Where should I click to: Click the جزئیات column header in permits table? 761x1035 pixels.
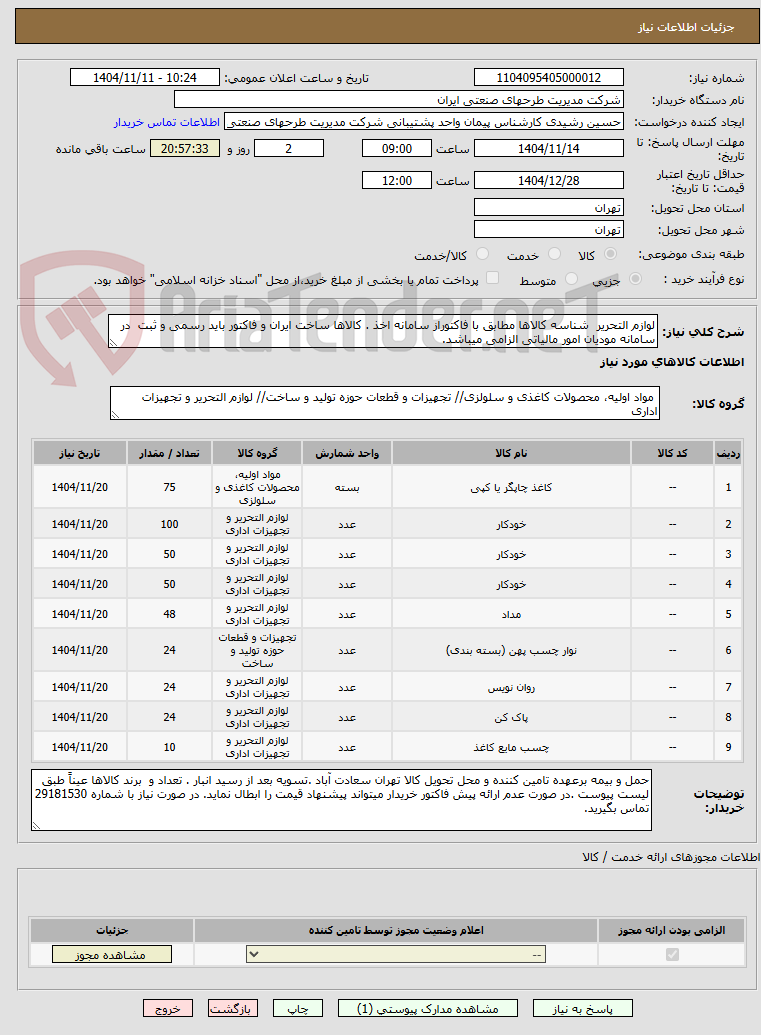[112, 930]
